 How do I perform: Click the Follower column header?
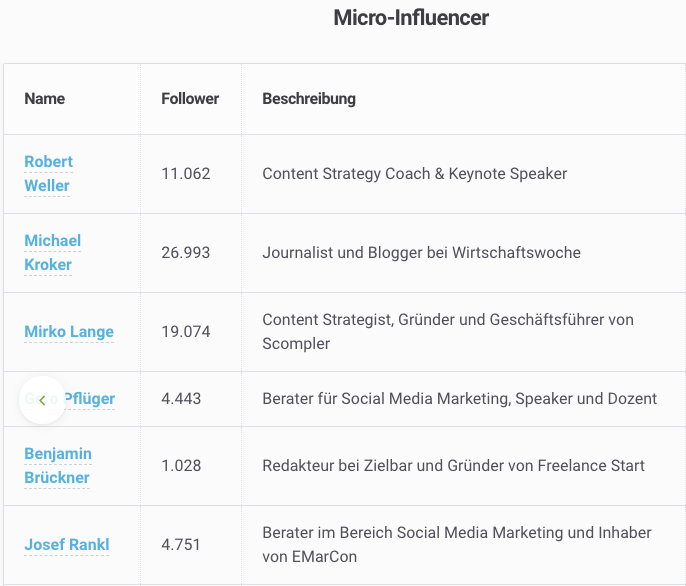tap(190, 98)
